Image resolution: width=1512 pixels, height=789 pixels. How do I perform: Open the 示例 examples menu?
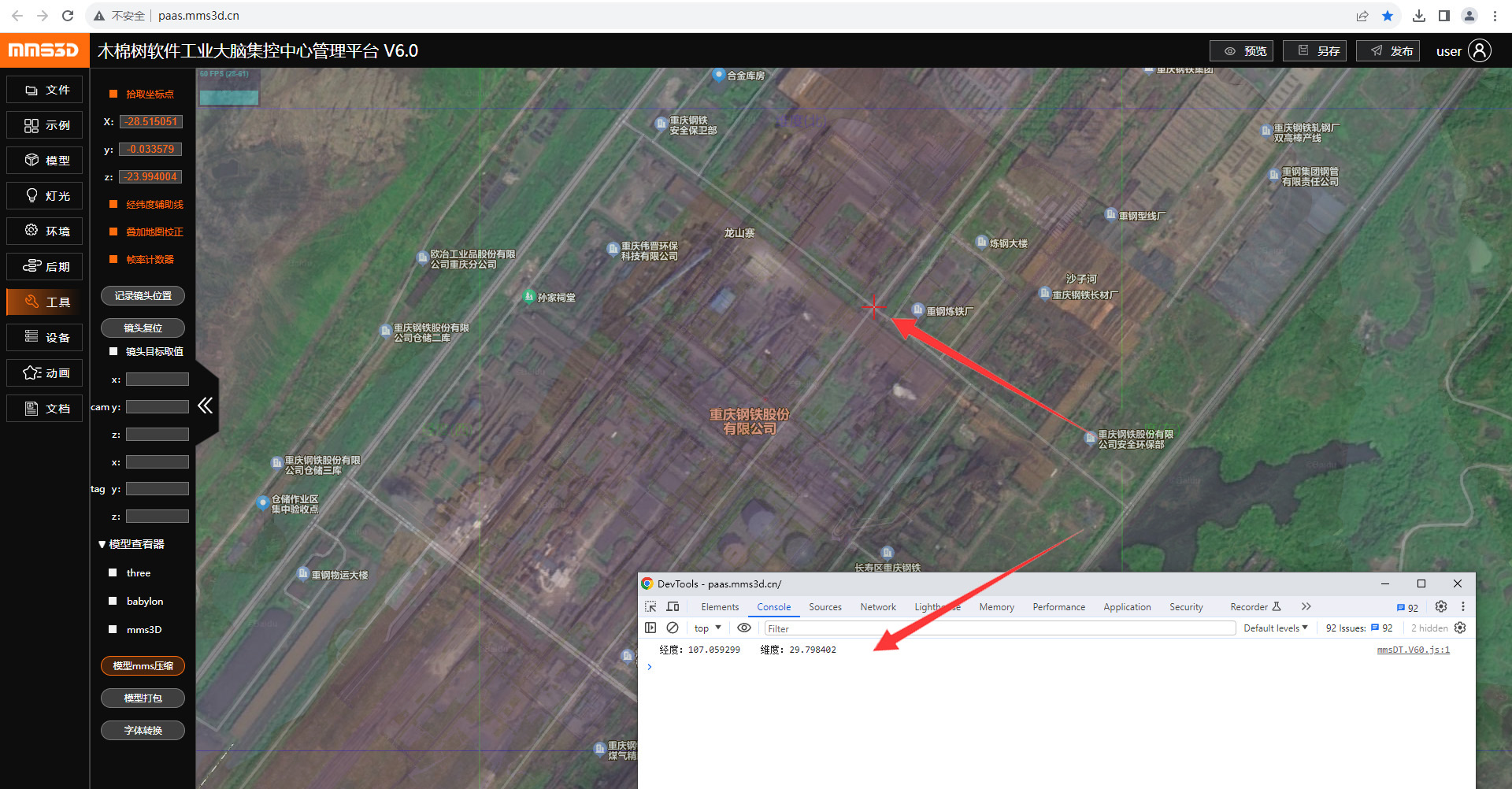tap(45, 125)
